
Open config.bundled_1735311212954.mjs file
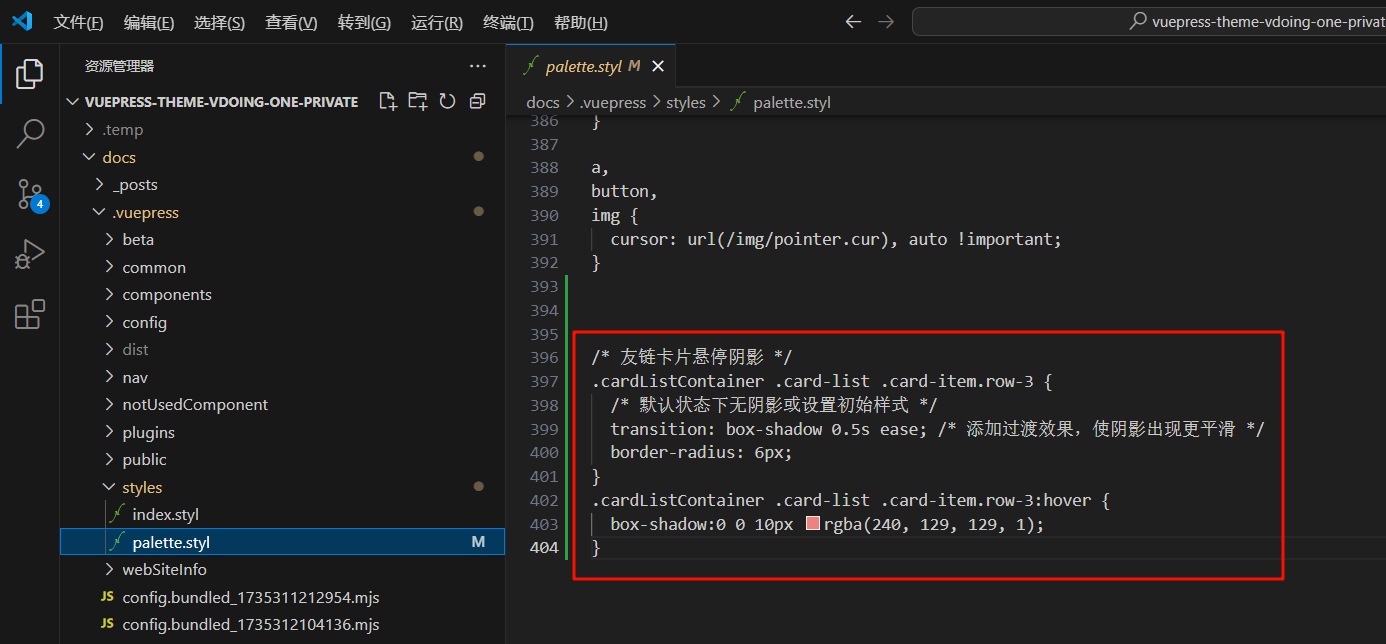tap(282, 597)
